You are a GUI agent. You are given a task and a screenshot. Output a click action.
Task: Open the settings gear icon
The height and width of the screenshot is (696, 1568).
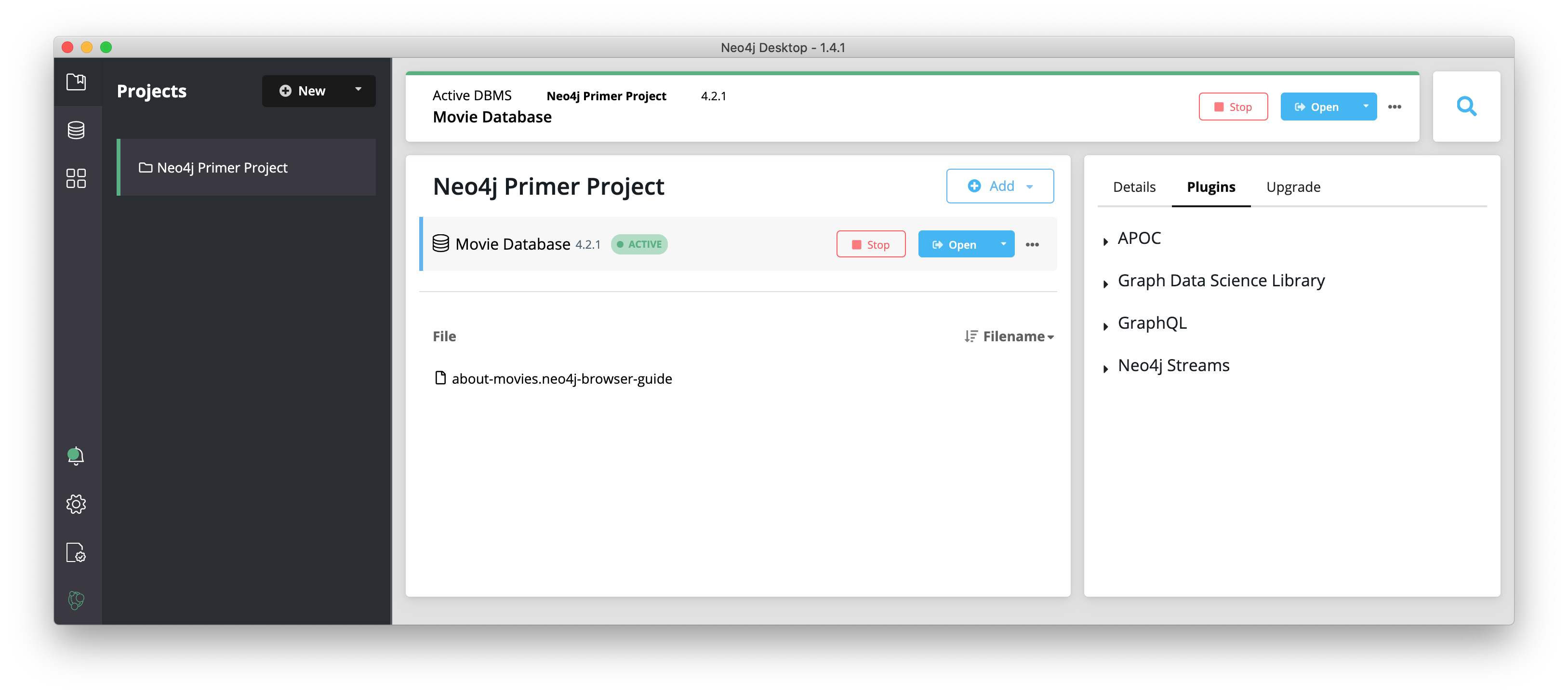coord(76,504)
